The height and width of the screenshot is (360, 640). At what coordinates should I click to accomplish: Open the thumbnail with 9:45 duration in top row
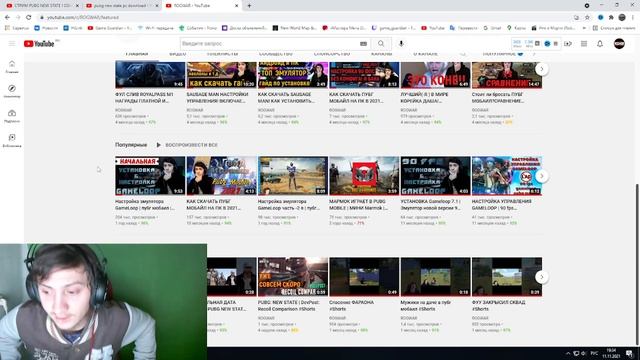pos(150,75)
